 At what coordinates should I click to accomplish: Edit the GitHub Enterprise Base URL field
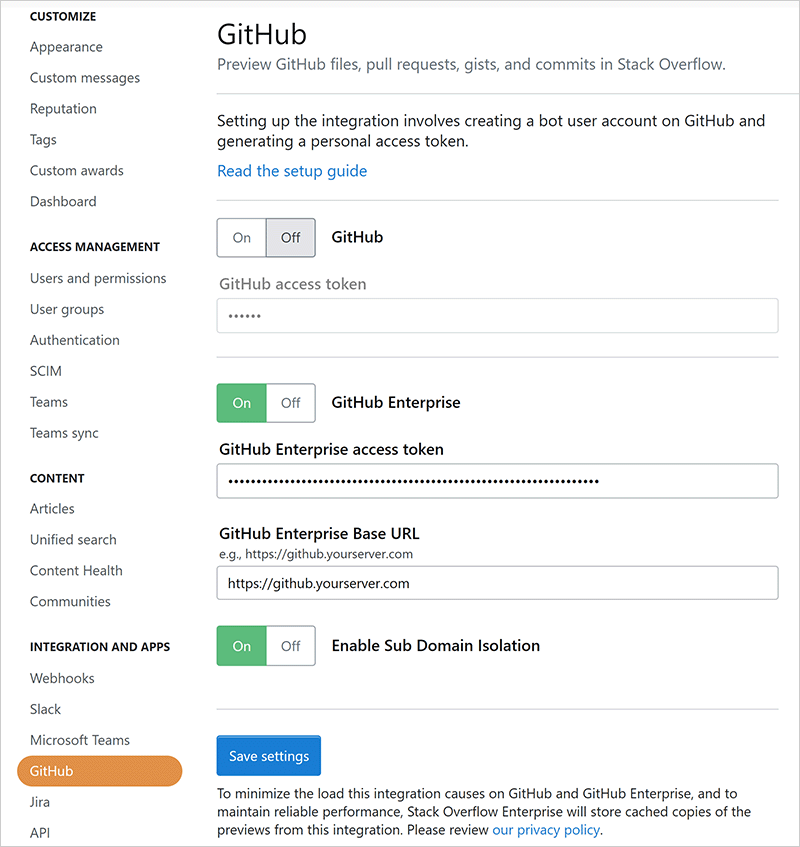tap(497, 583)
